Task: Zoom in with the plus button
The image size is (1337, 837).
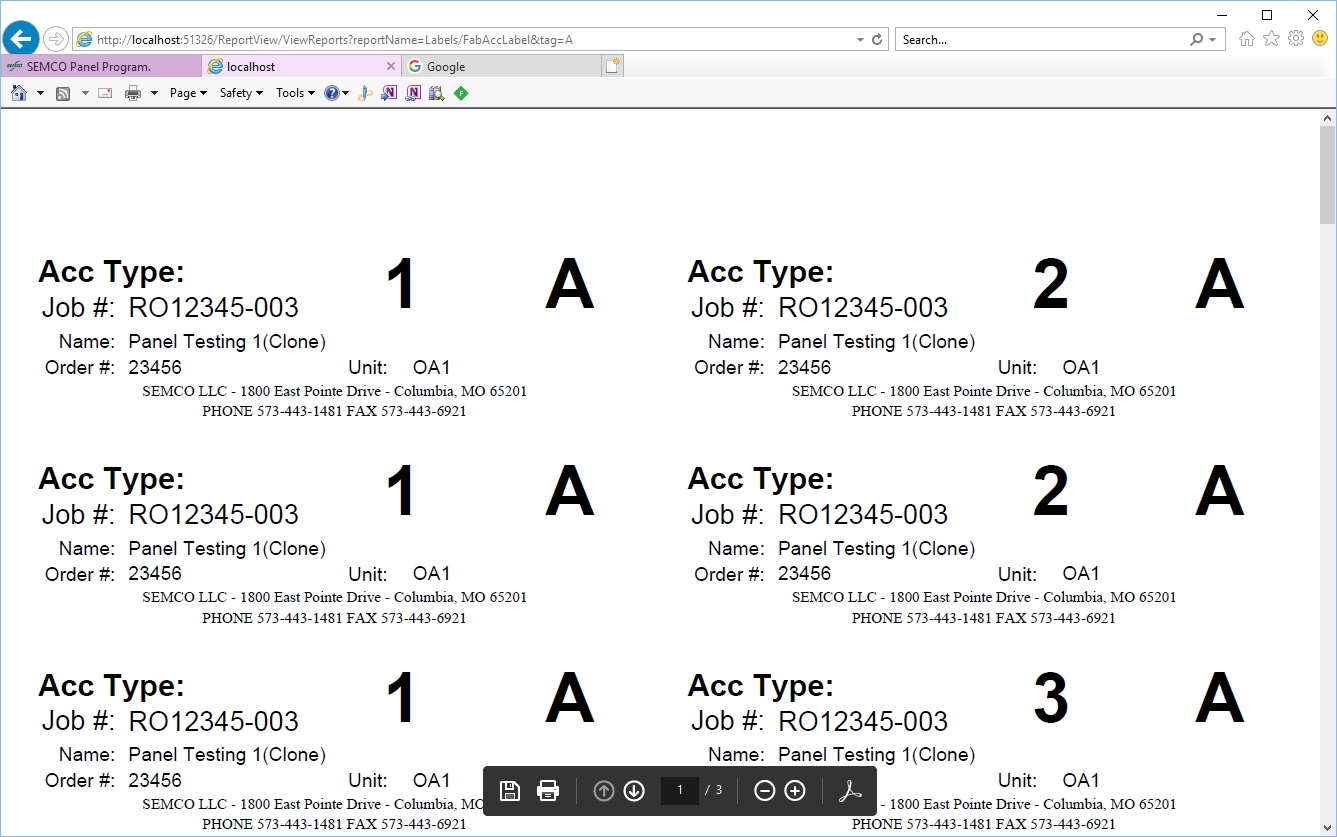Action: click(x=795, y=791)
